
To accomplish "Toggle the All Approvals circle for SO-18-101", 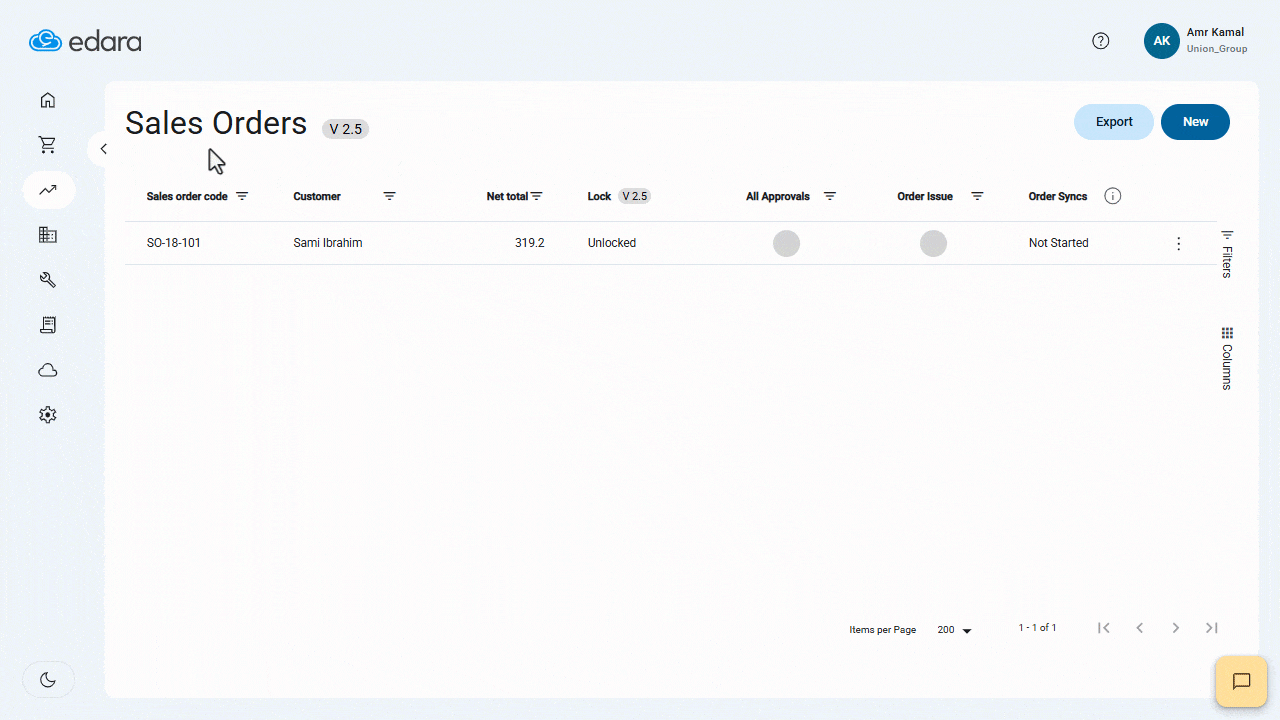I will coord(786,242).
